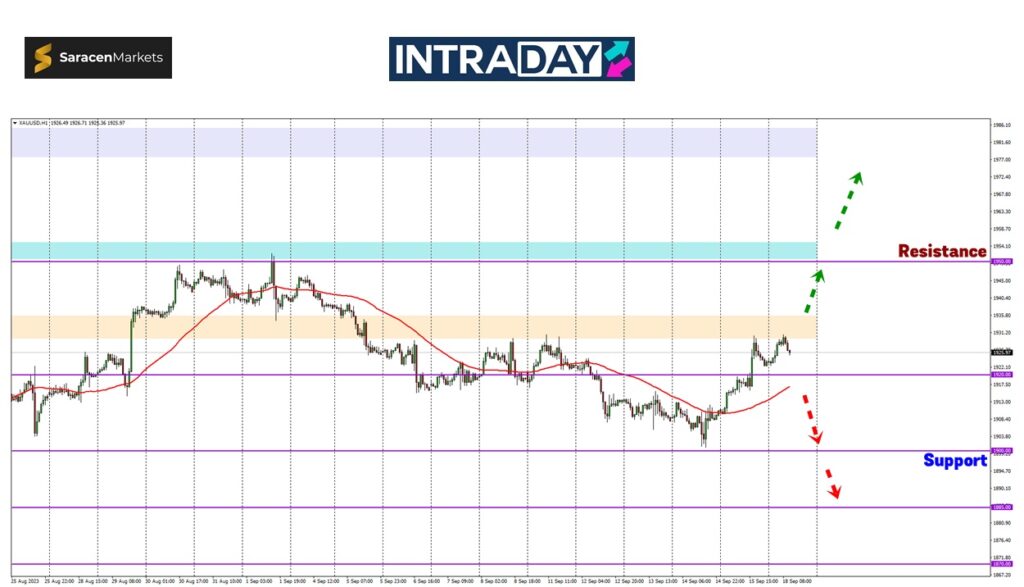The height and width of the screenshot is (587, 1024).
Task: Click the lower green arrow below Resistance
Action: (813, 288)
